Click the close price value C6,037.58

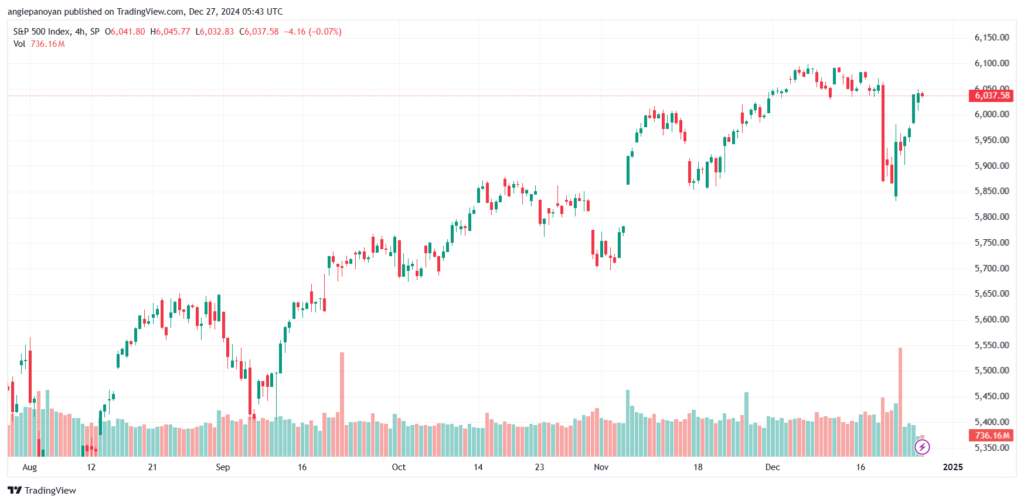pyautogui.click(x=258, y=32)
